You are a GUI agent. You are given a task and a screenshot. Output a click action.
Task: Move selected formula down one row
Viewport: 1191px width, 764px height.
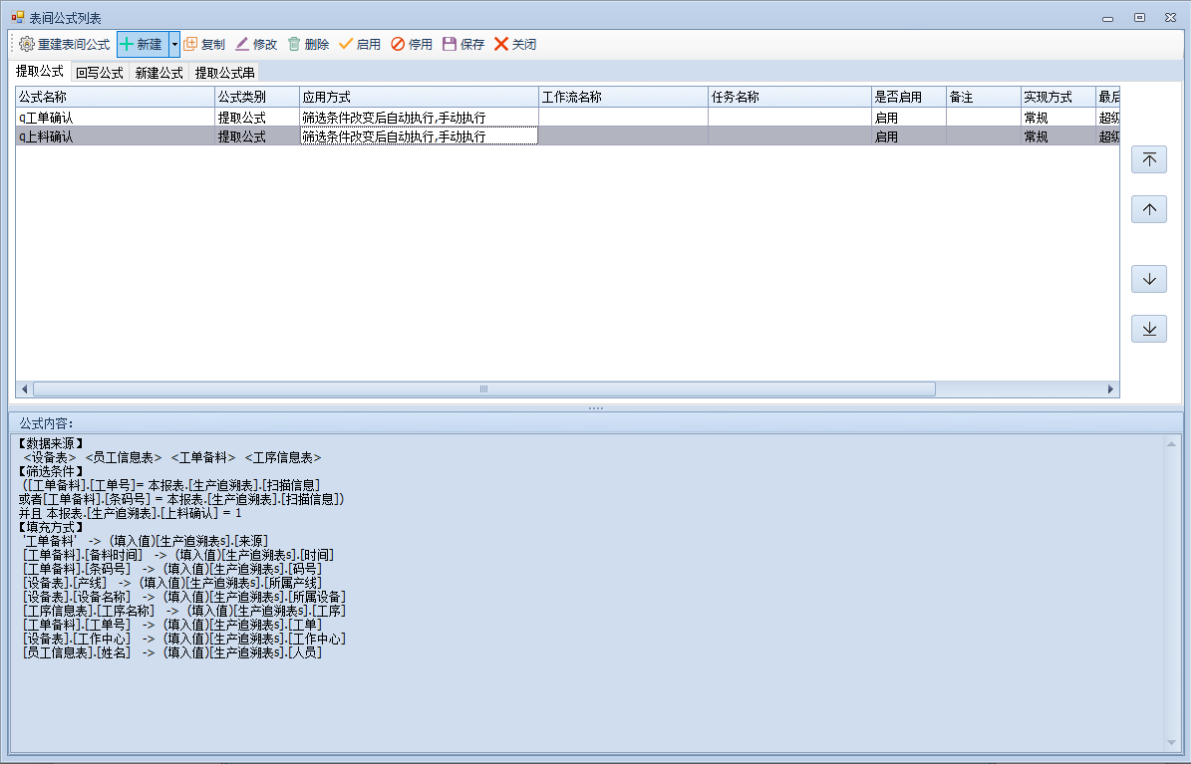pos(1149,279)
